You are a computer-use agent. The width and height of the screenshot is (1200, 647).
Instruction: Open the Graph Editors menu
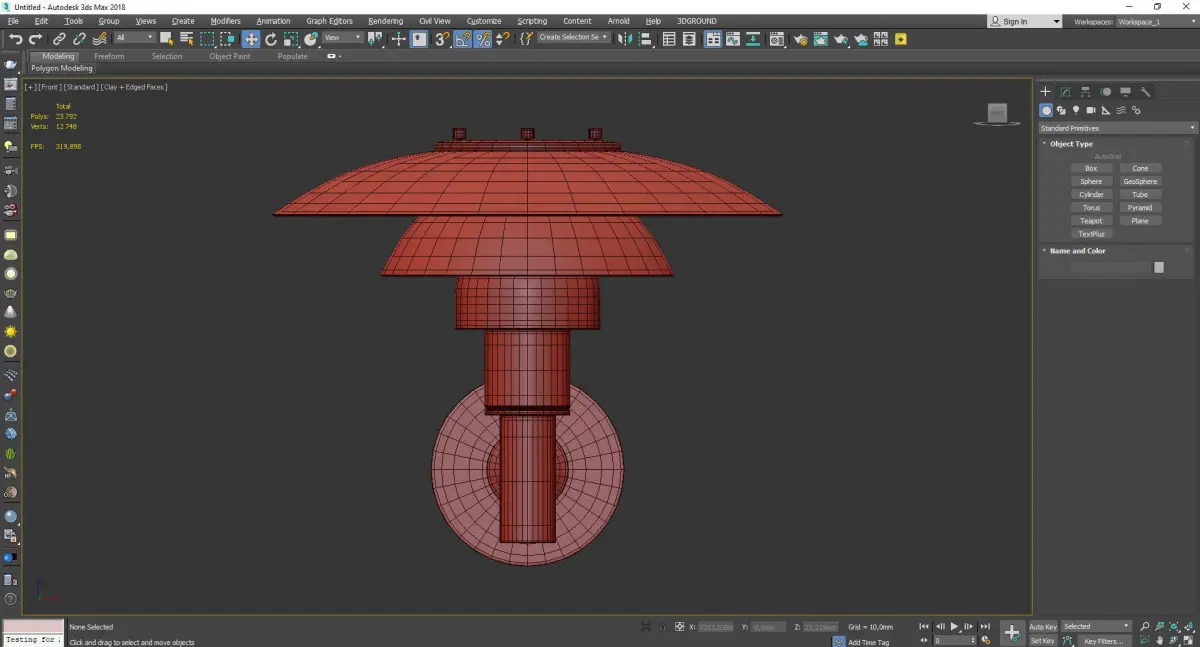[x=329, y=21]
